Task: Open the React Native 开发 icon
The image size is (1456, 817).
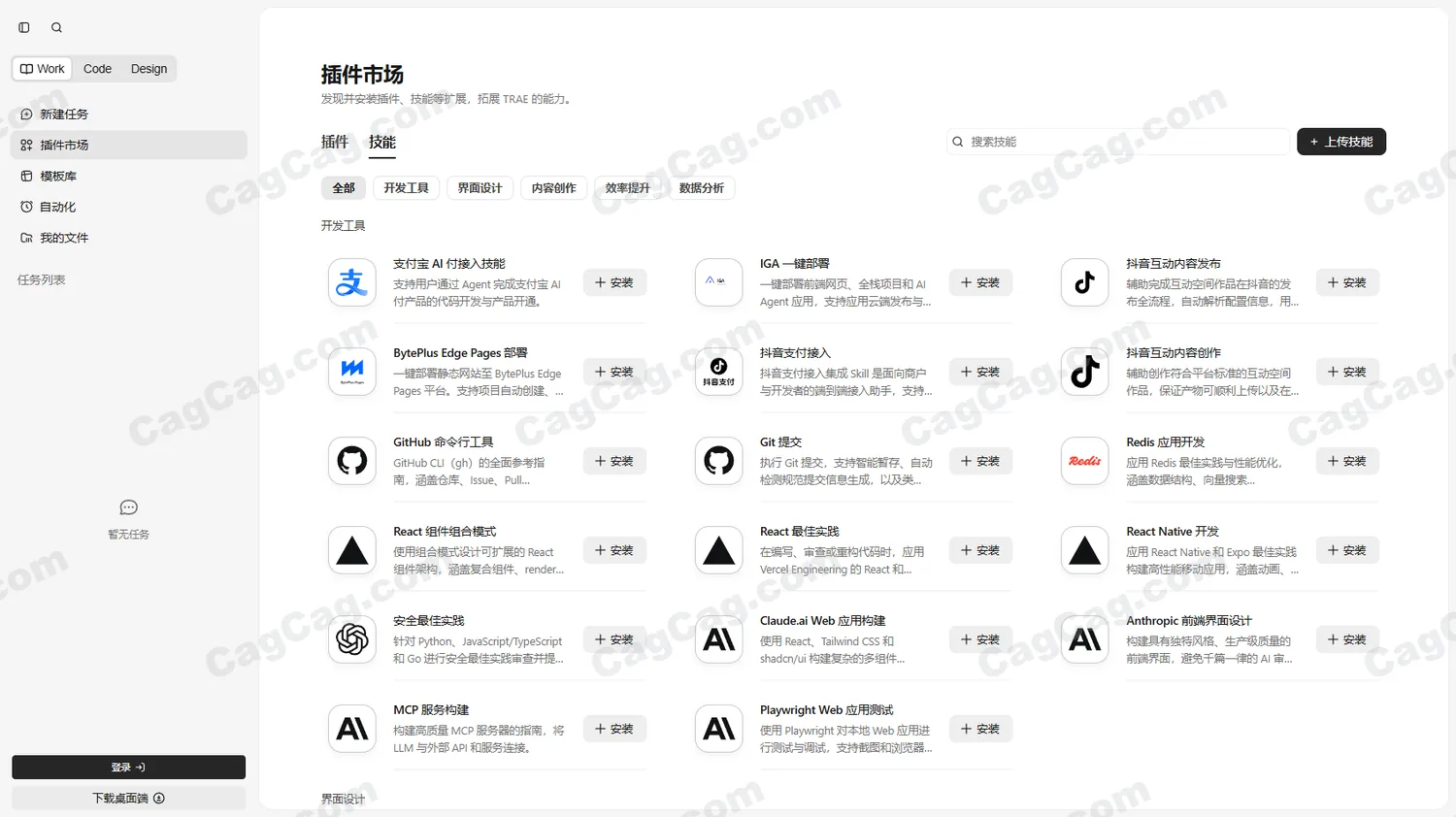Action: (1085, 550)
